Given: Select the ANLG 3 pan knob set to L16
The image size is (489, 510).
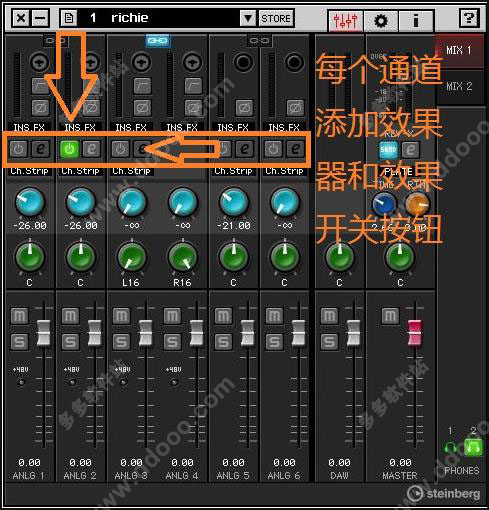Looking at the screenshot, I should point(132,257).
